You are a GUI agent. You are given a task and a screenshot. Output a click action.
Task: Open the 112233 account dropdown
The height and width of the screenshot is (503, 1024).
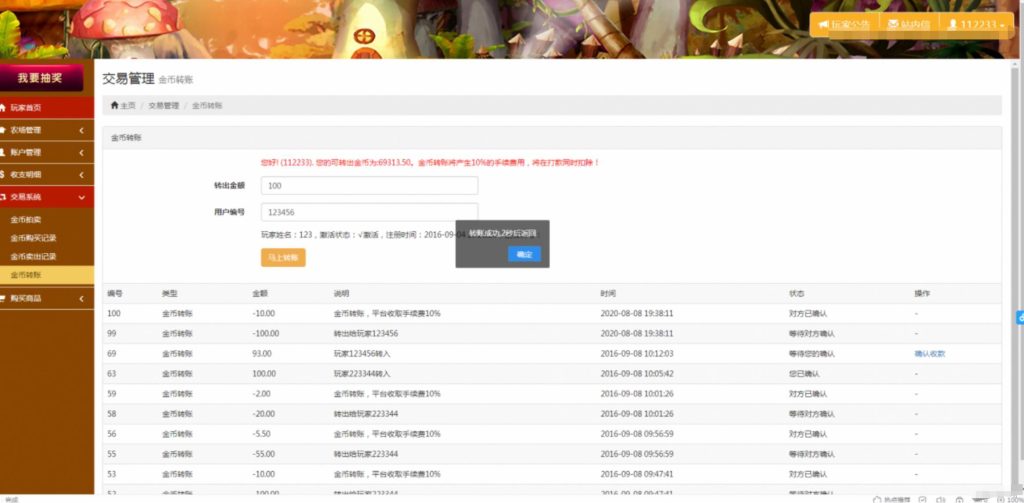976,24
